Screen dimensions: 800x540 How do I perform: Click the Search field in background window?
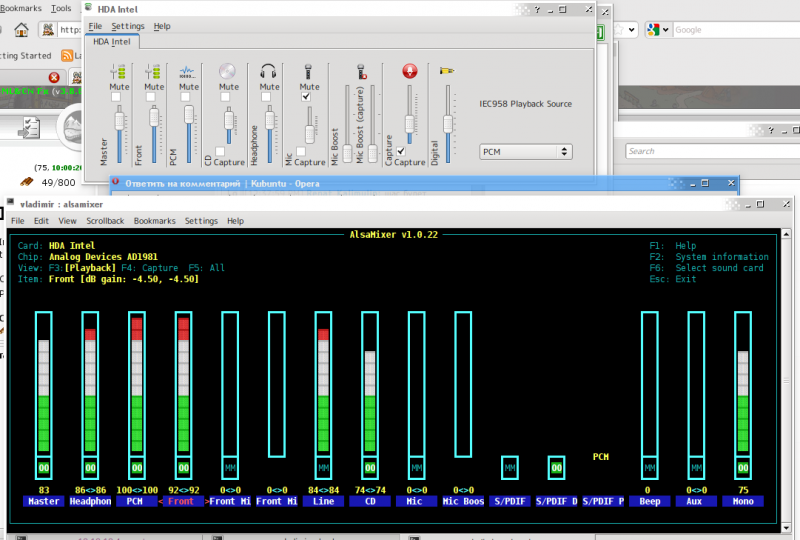(713, 151)
